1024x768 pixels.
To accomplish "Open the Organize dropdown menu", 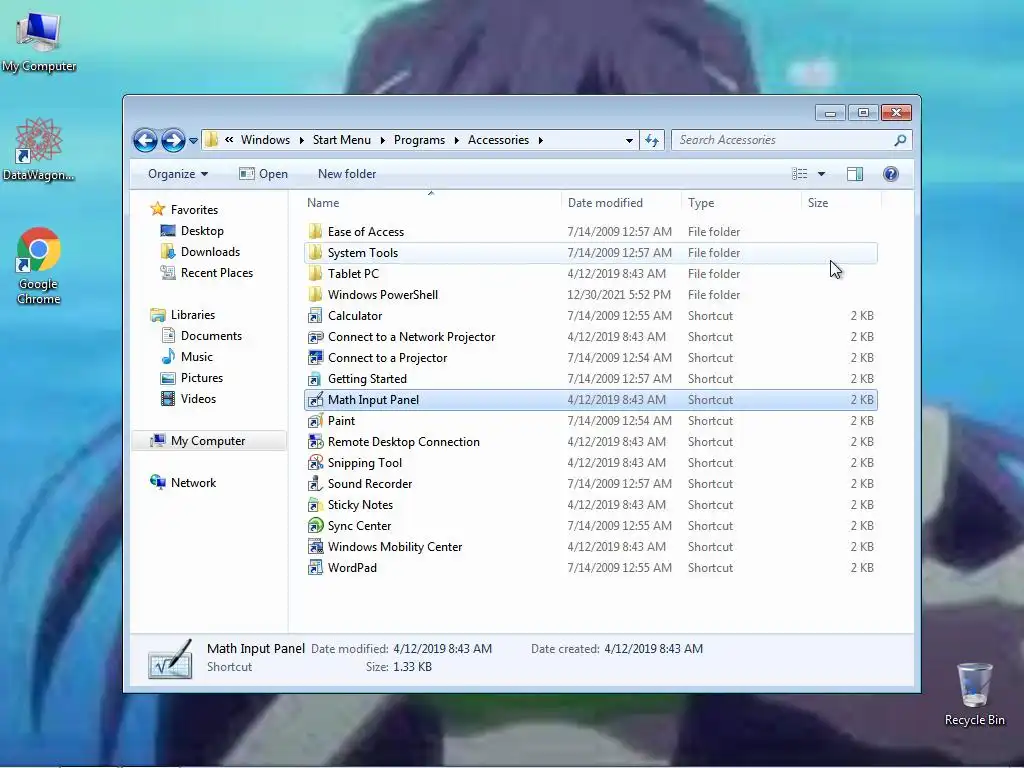I will point(178,174).
